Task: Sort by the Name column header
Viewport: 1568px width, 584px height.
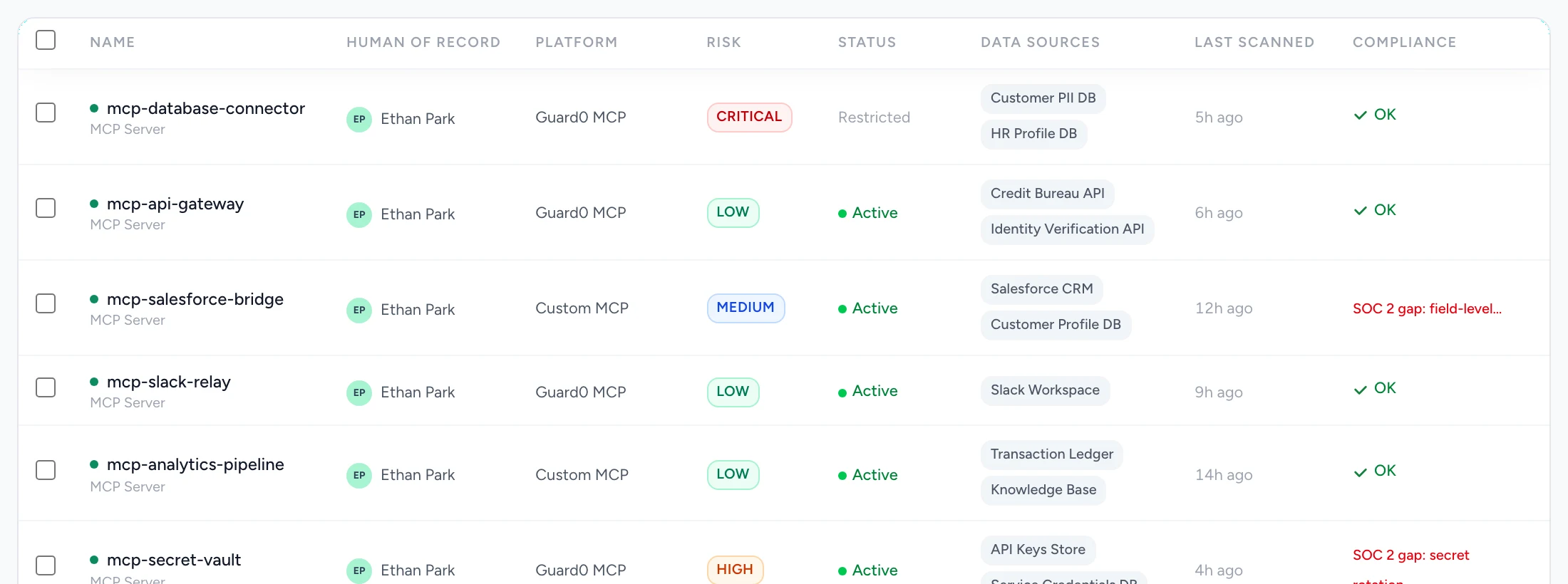Action: point(113,42)
